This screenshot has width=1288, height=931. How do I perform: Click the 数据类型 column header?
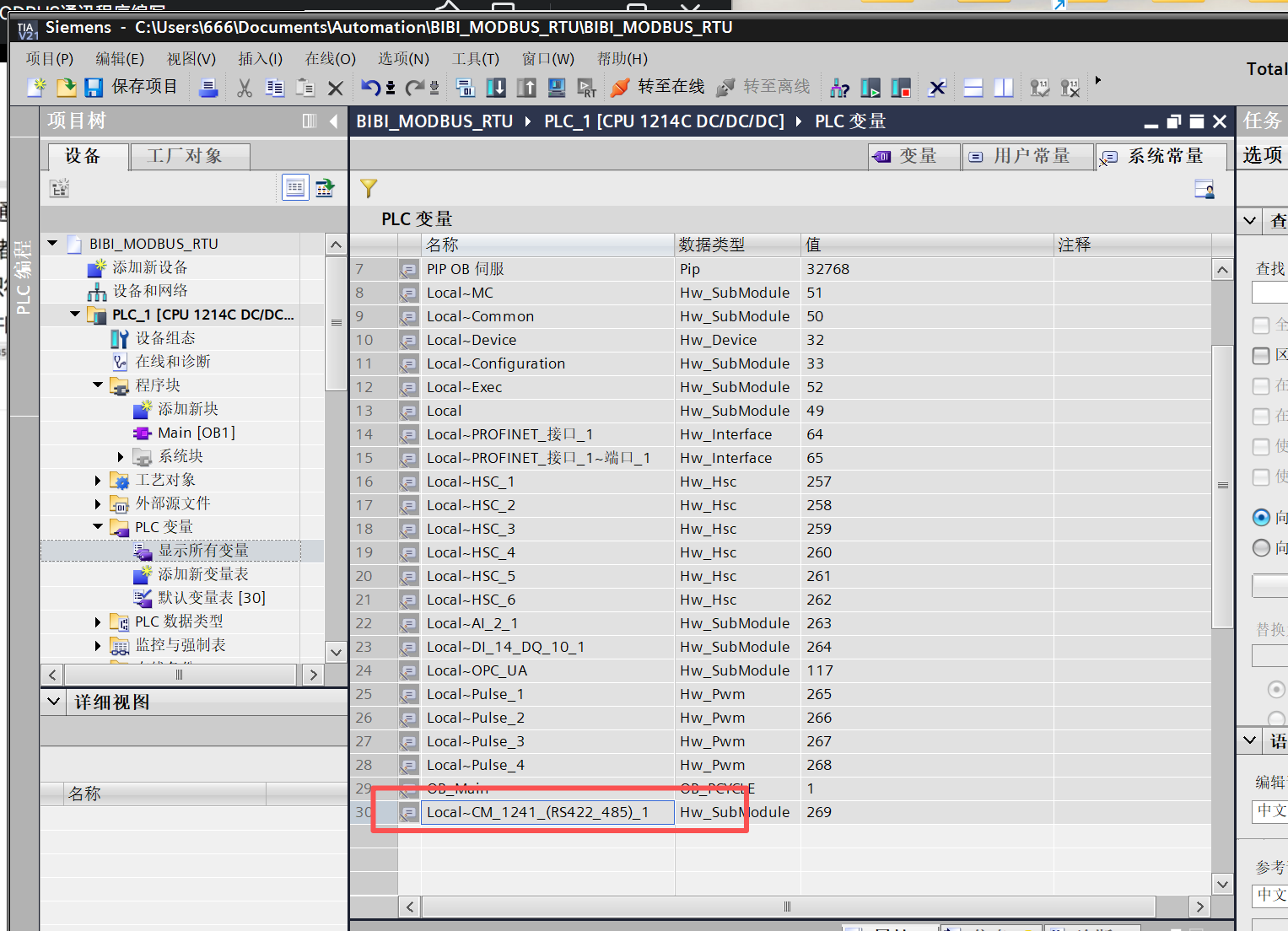737,245
